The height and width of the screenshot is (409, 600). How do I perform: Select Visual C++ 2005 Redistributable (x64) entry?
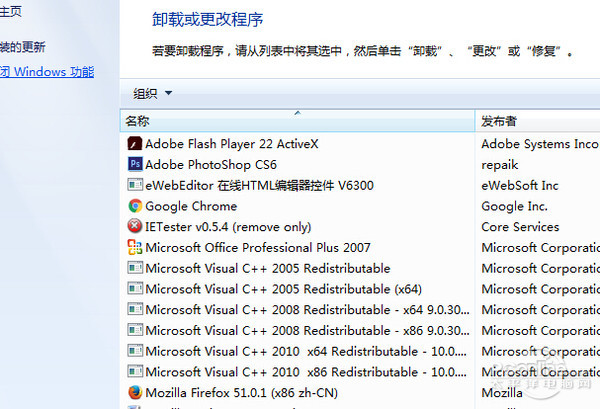click(284, 288)
